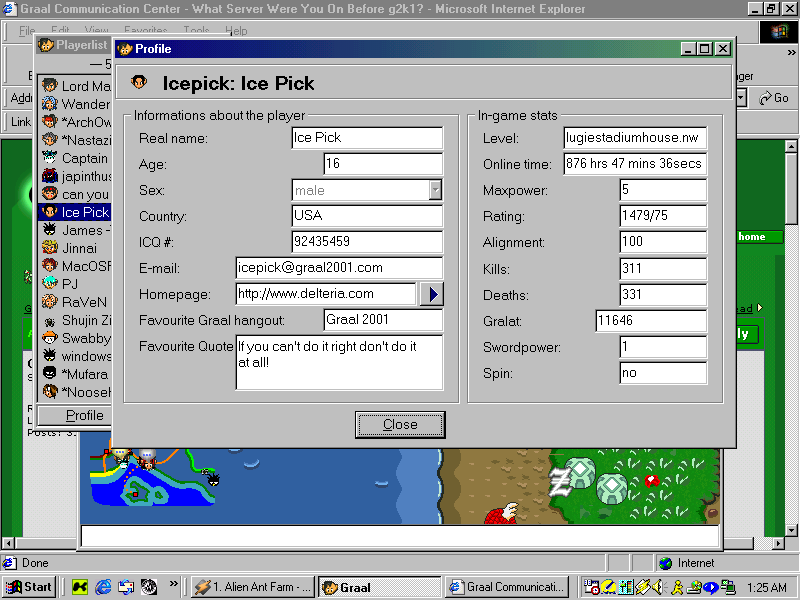Click the volume speaker tray icon
This screenshot has height=600, width=800.
659,587
